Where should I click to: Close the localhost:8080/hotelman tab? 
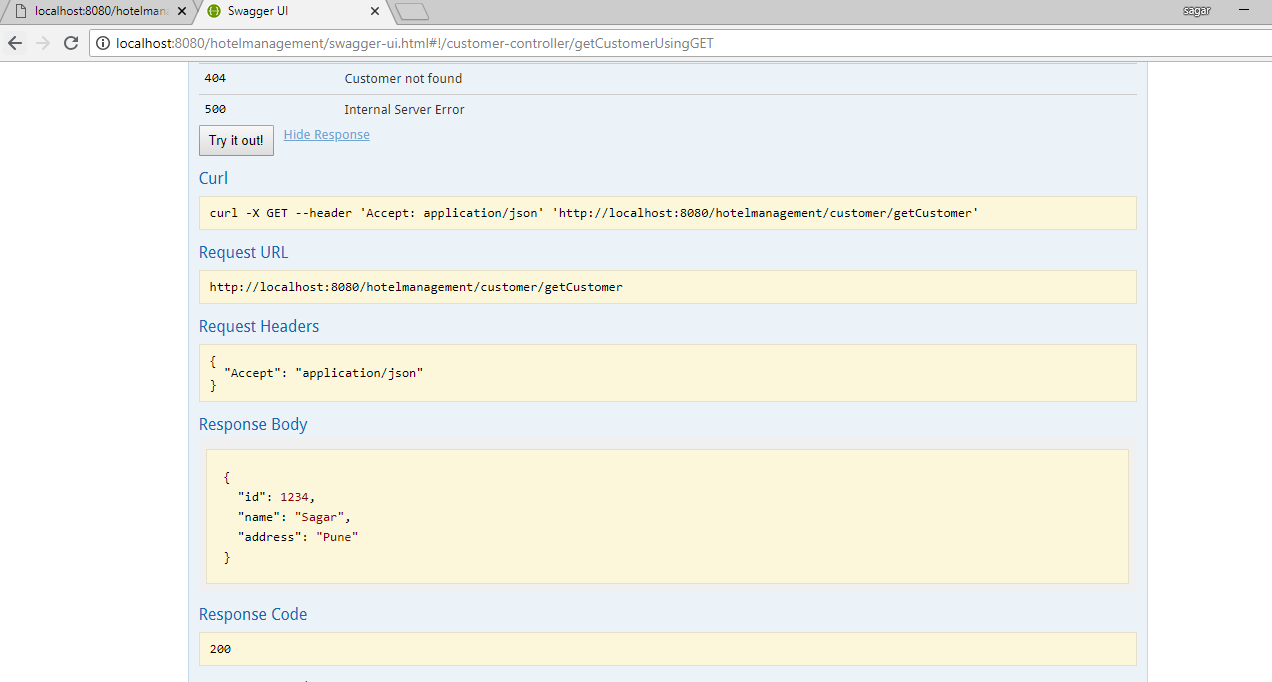click(181, 12)
